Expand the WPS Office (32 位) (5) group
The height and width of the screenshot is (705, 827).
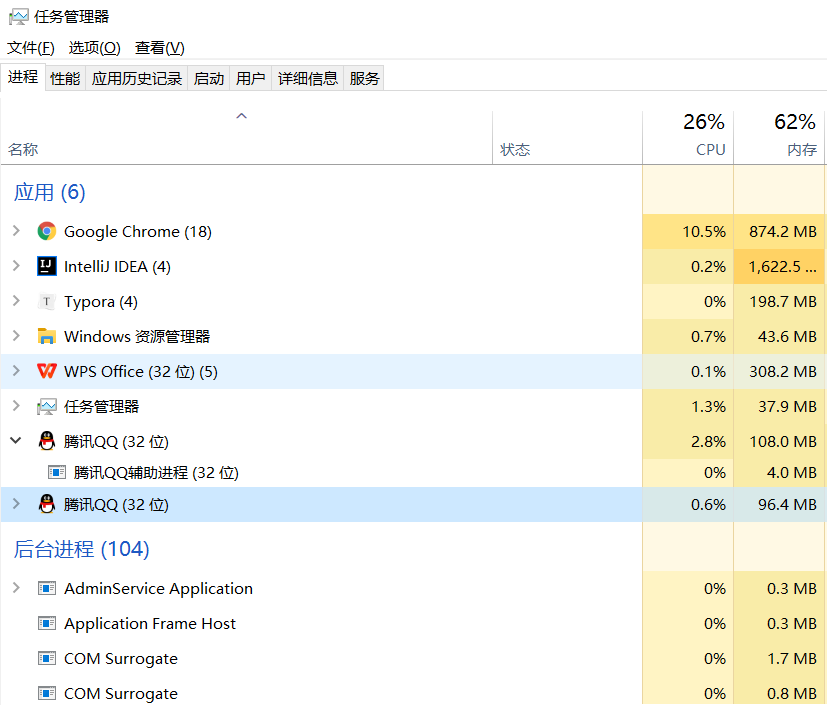tap(16, 371)
